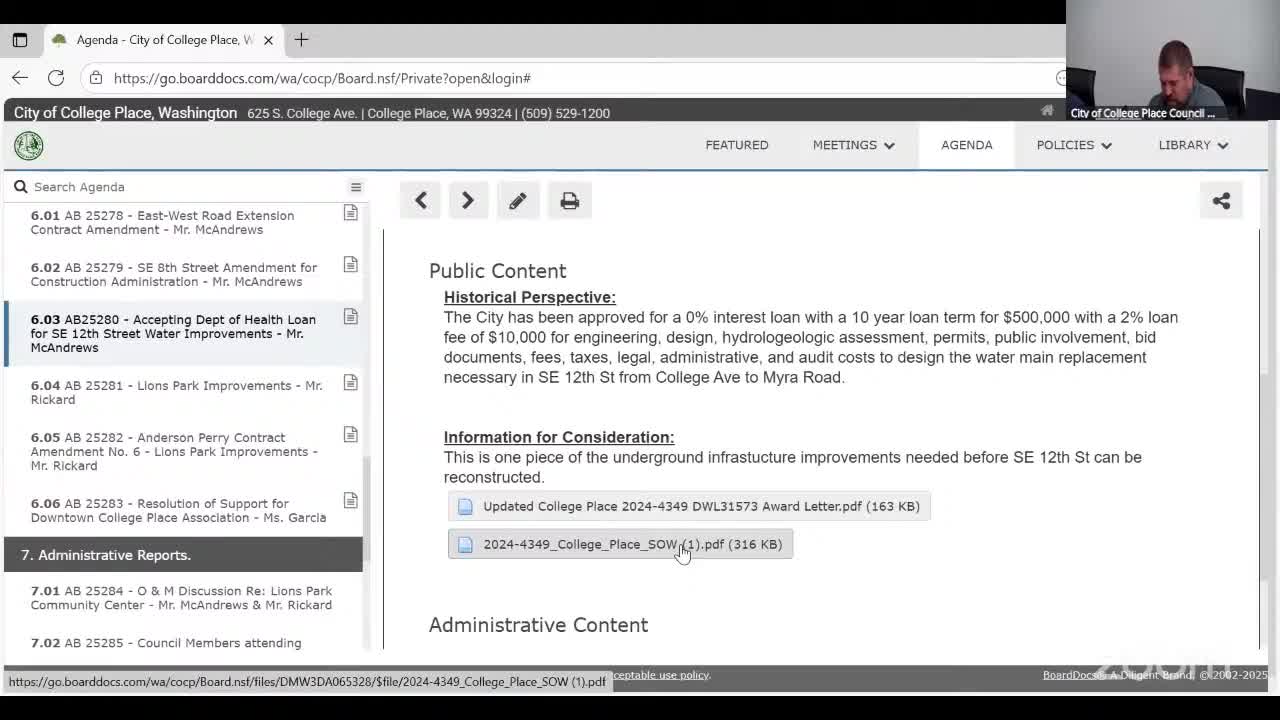Click the browser back arrow
Image resolution: width=1280 pixels, height=720 pixels.
pyautogui.click(x=20, y=78)
